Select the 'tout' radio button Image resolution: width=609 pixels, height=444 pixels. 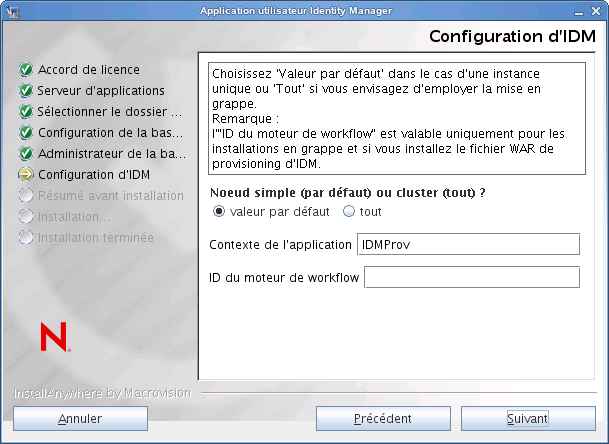(349, 211)
